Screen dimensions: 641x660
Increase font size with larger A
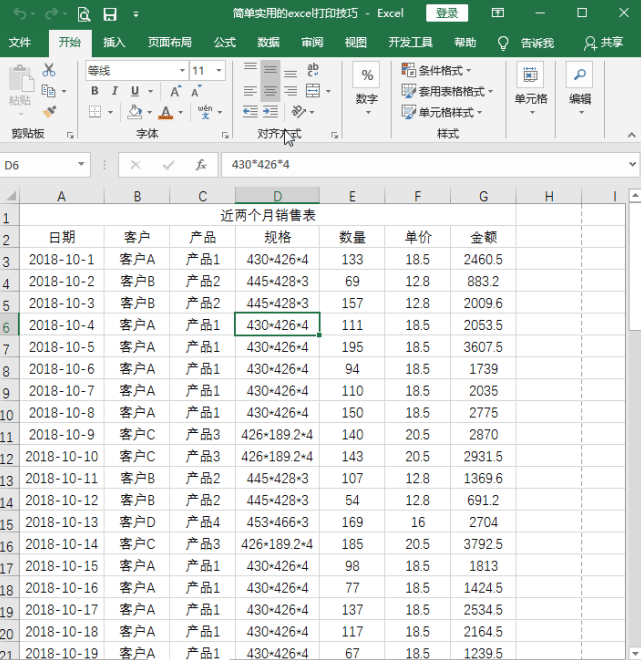[176, 91]
